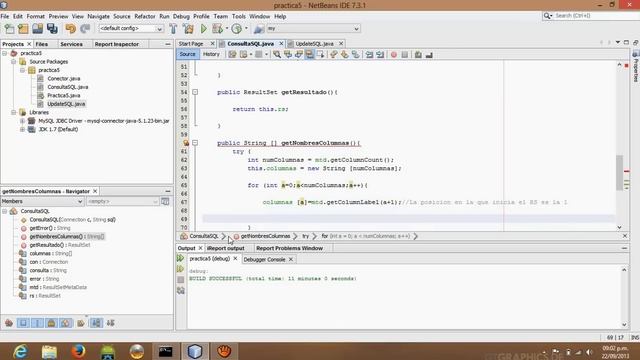Open Conector.java in Projects tree

coord(64,78)
